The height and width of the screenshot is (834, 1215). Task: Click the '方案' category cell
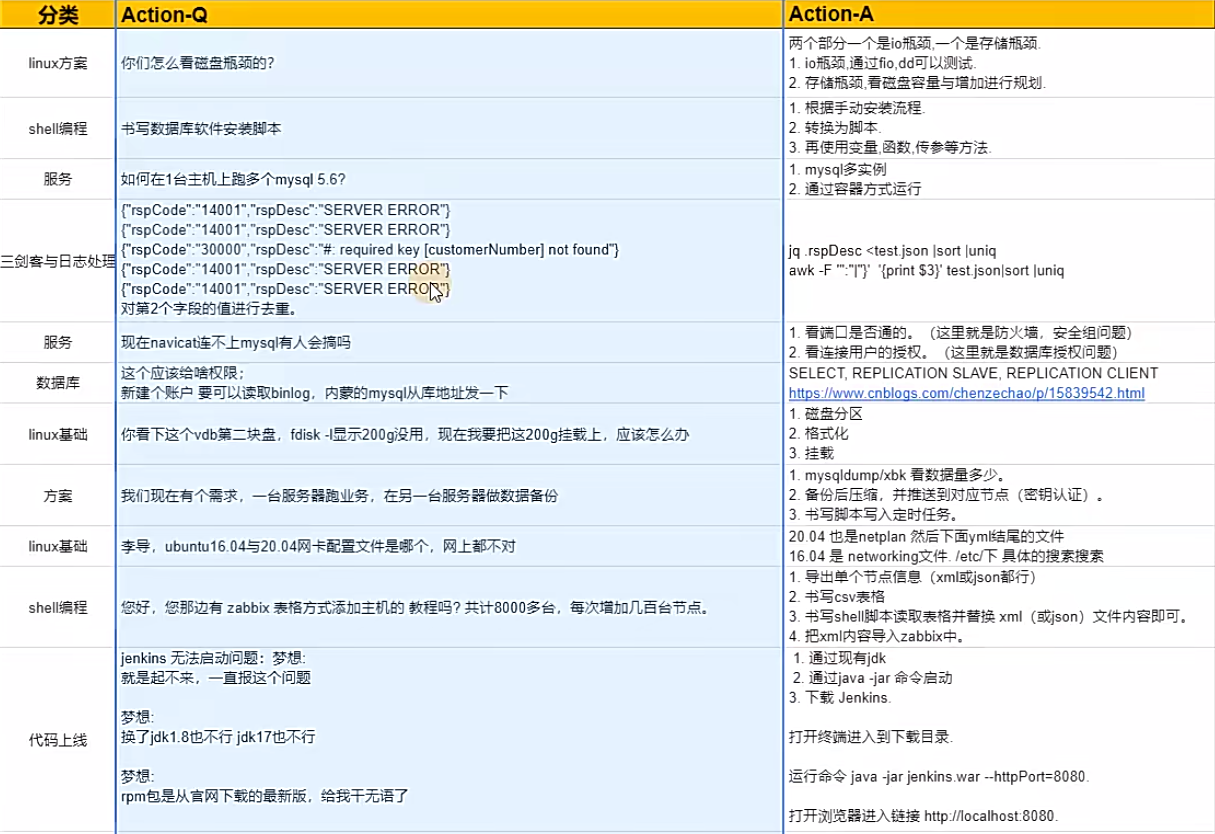point(57,495)
